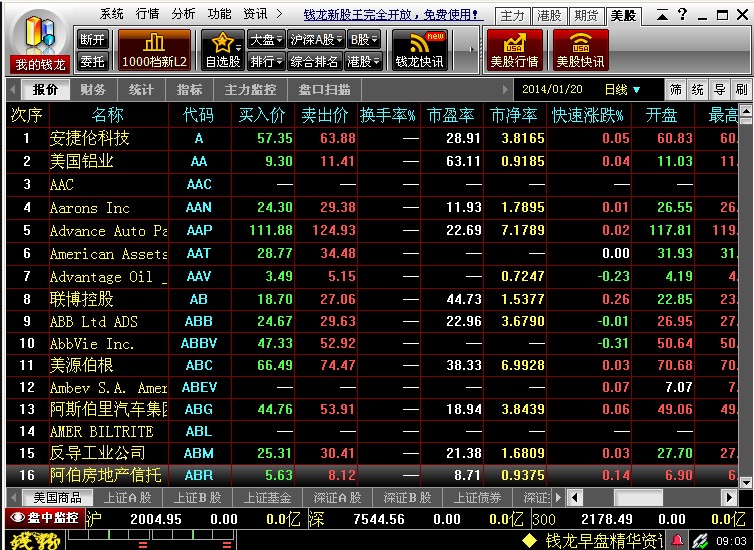Screen dimensions: 754x550
Task: Open the 行情 menu
Action: coord(147,14)
